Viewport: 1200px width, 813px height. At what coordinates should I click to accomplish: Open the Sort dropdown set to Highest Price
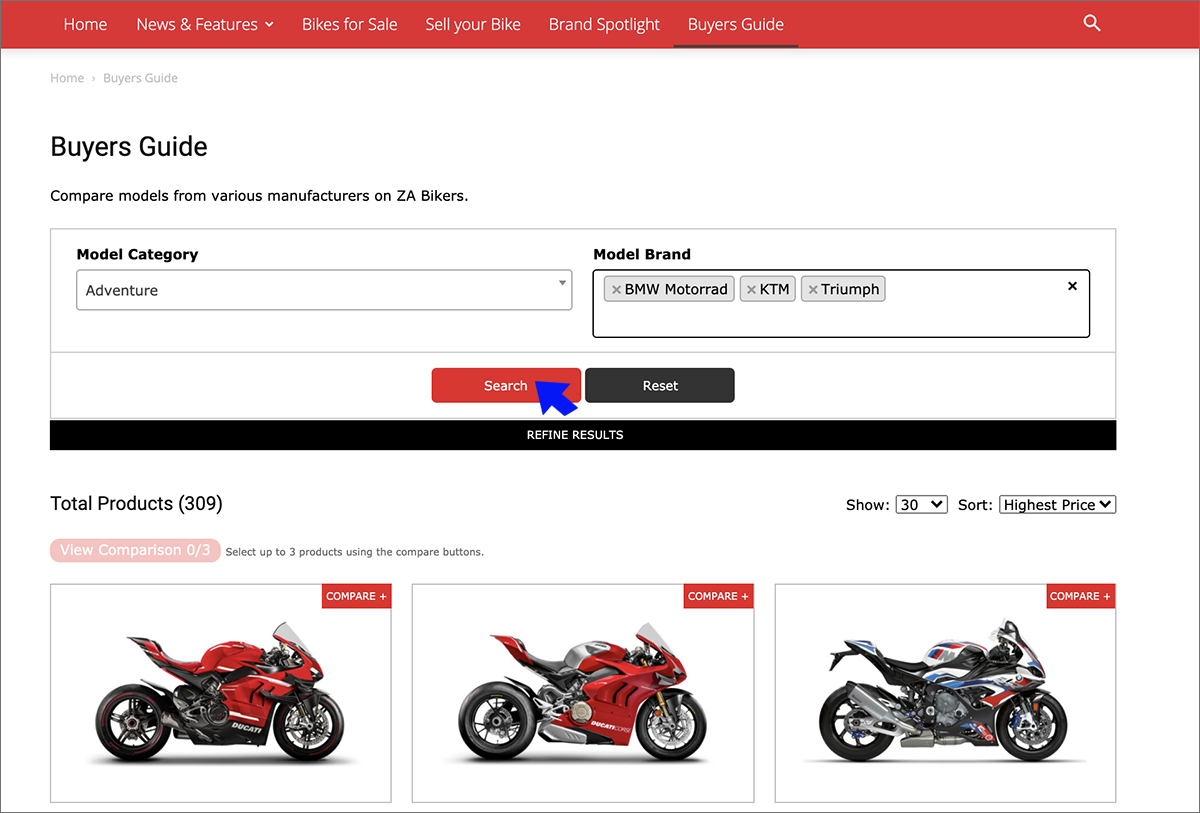[1058, 505]
